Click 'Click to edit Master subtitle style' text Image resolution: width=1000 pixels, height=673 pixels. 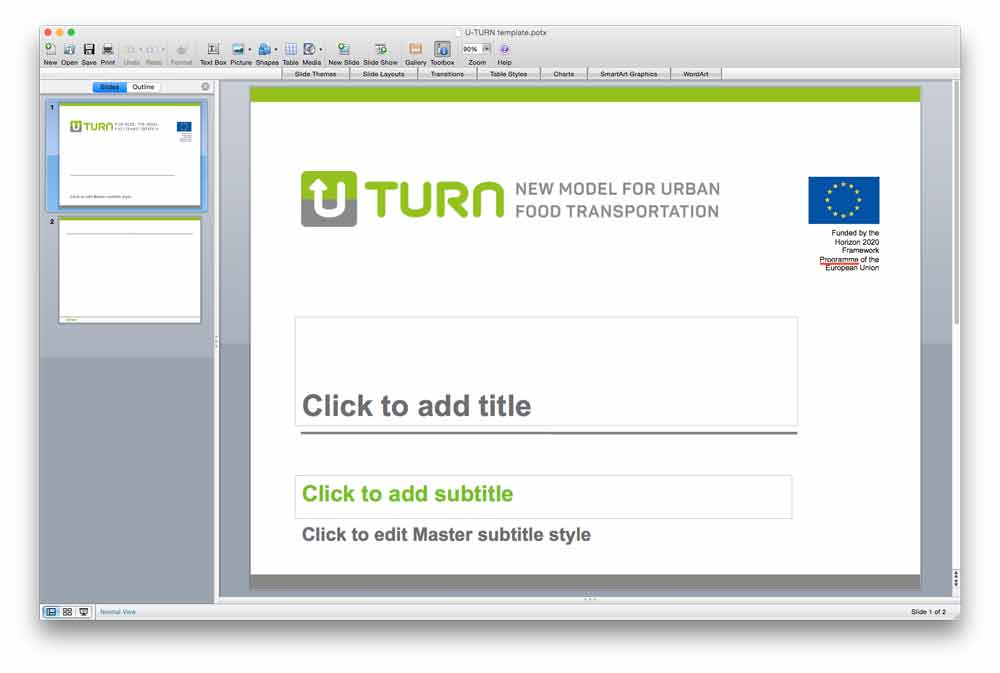[x=446, y=535]
